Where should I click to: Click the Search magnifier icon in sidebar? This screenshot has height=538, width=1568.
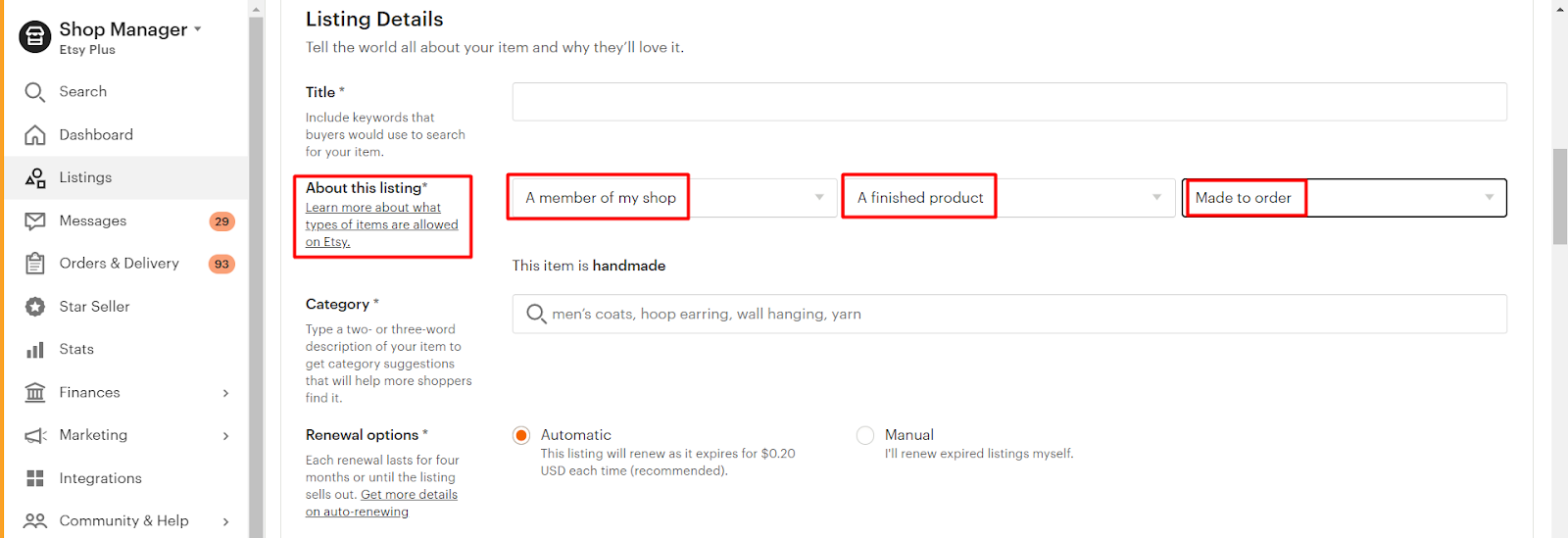(35, 92)
